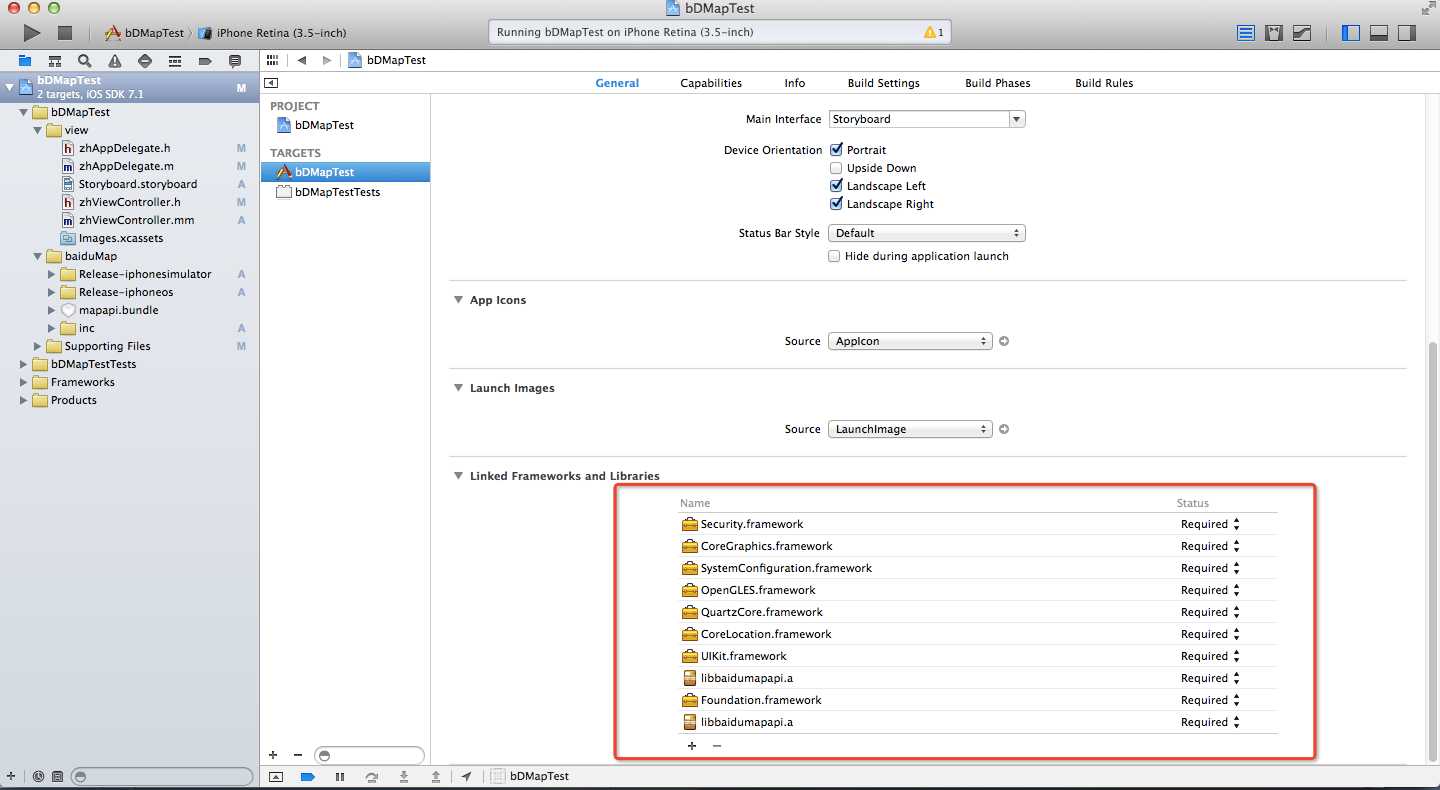Open App Icons Source dropdown

(910, 341)
